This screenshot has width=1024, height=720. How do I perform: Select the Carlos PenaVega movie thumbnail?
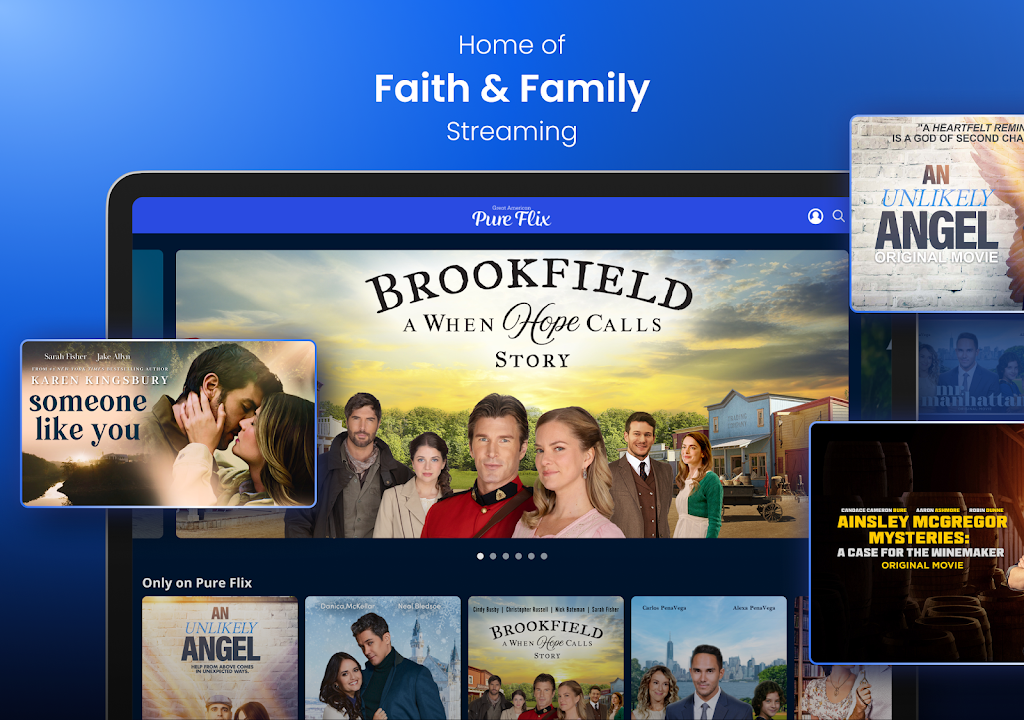pos(709,658)
